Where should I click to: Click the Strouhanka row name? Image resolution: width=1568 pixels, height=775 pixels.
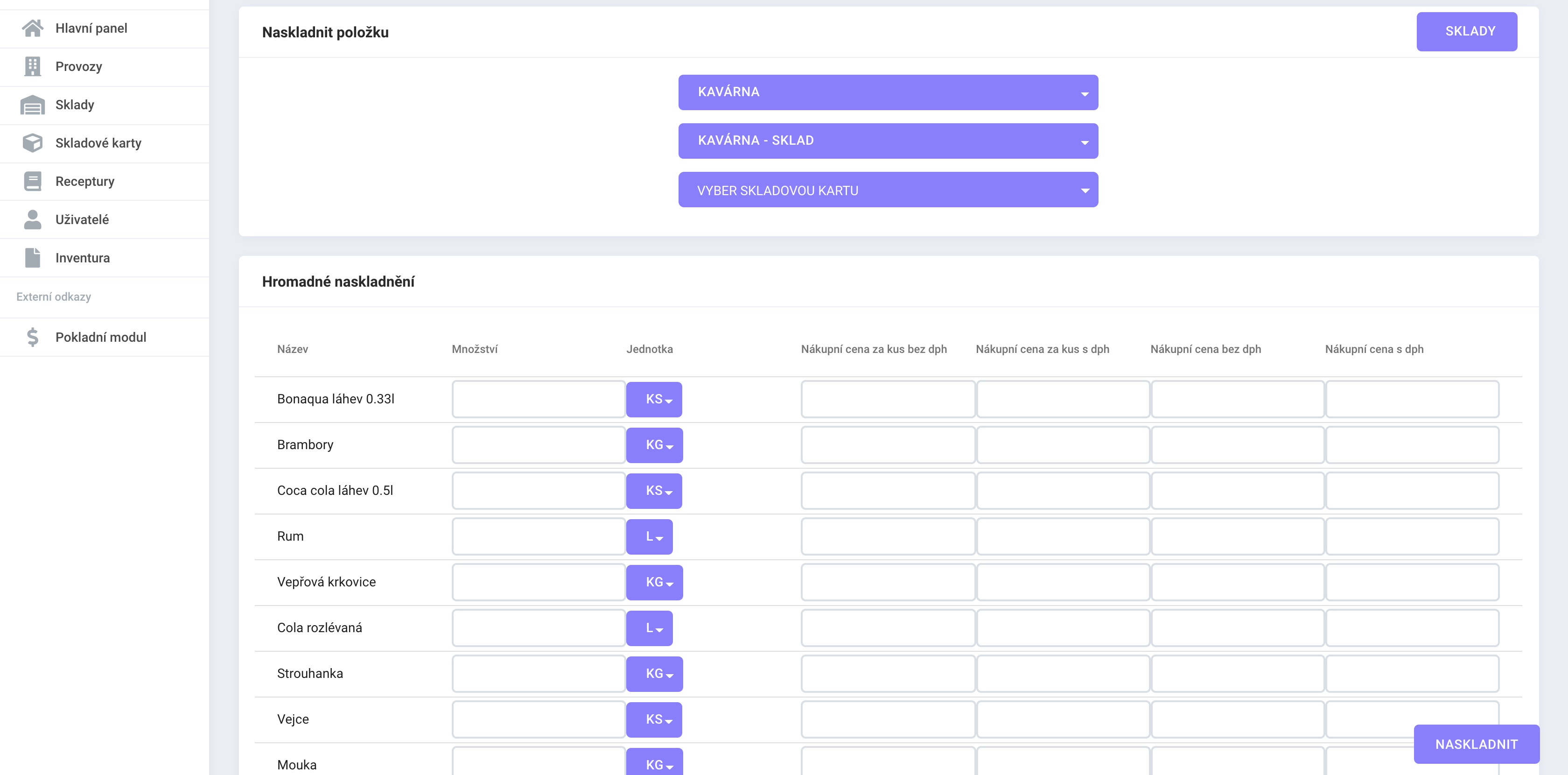click(x=310, y=674)
